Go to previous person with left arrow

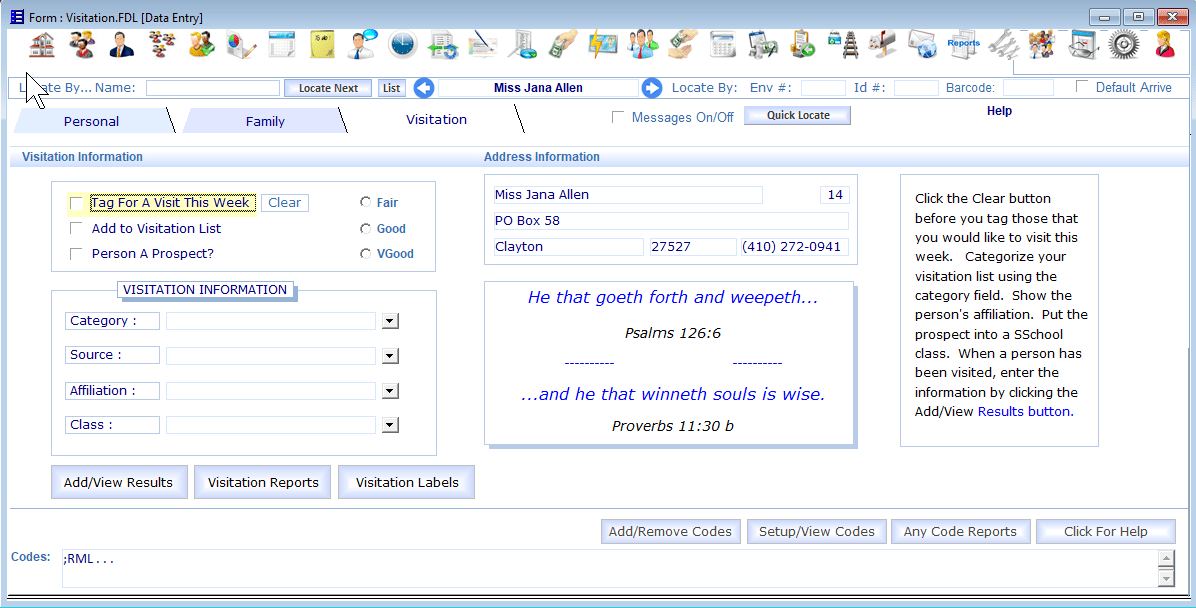424,88
